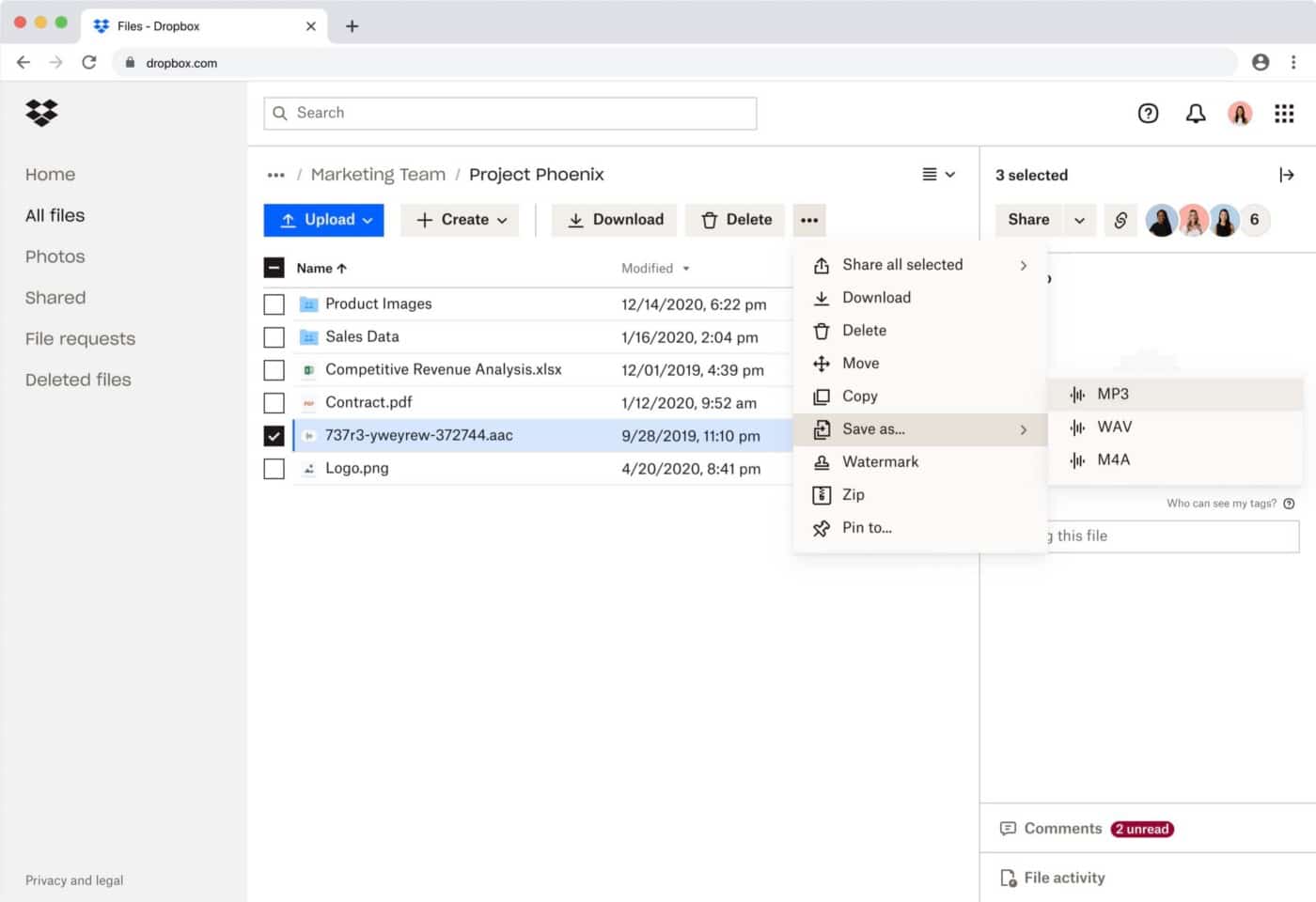Open Product Images folder icon
This screenshot has height=902, width=1316.
click(308, 304)
